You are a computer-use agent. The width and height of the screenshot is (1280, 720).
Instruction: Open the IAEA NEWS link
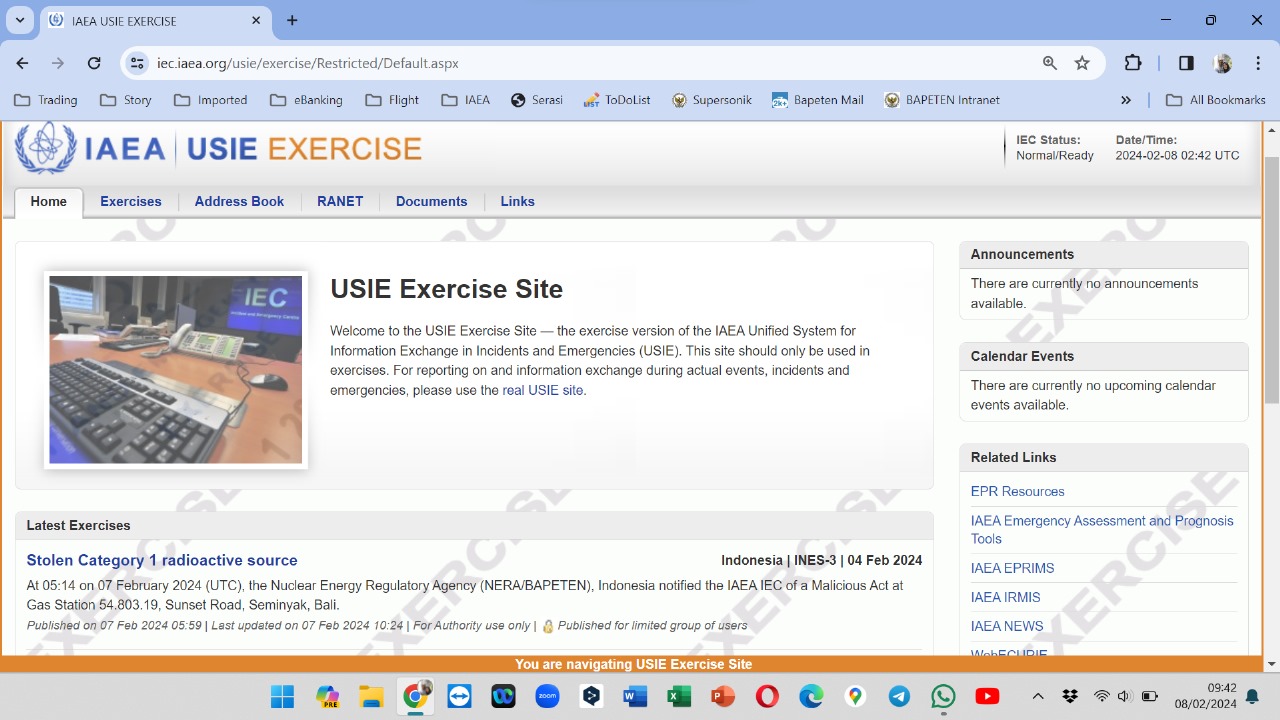[x=1007, y=626]
